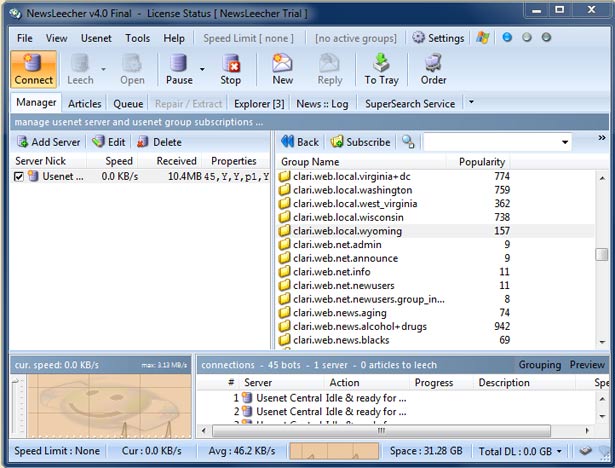615x468 pixels.
Task: Open the Total DL dropdown arrow
Action: pyautogui.click(x=559, y=451)
